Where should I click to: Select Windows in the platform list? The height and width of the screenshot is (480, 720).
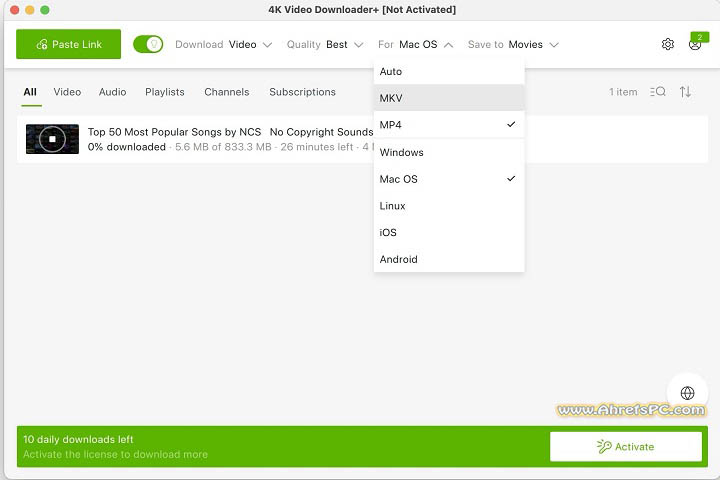[x=449, y=152]
